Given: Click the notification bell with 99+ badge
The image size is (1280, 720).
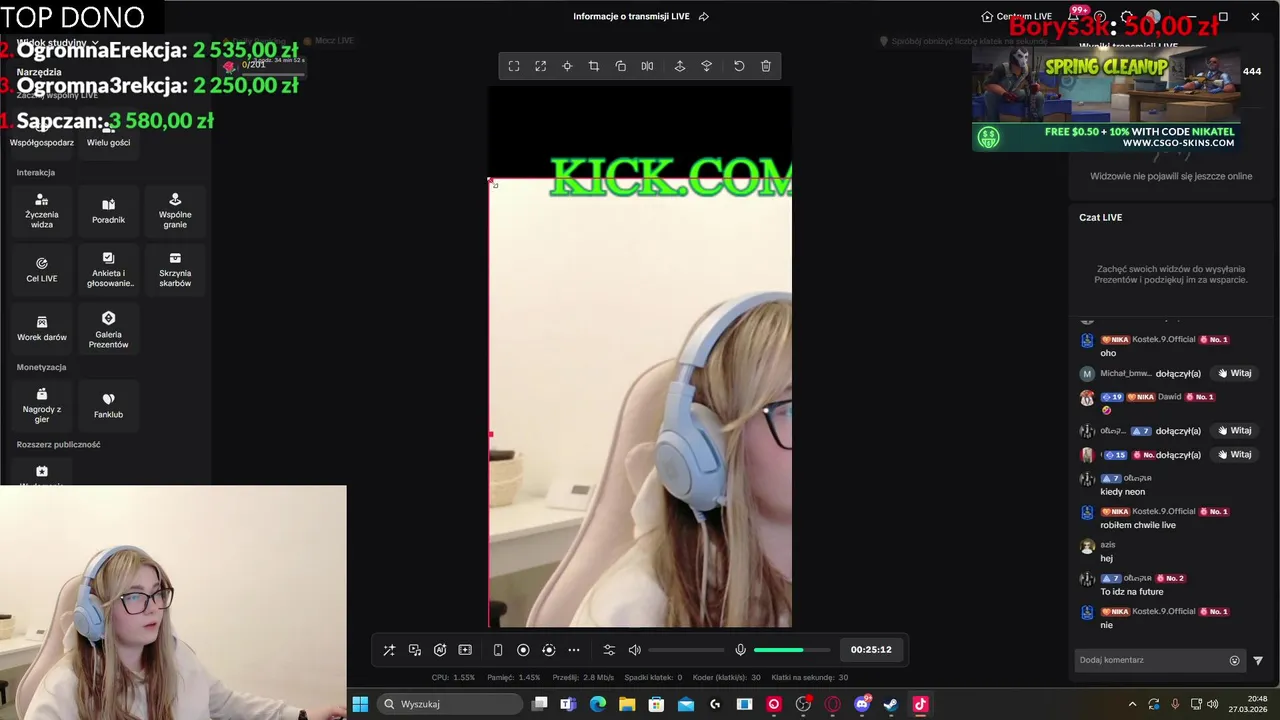Looking at the screenshot, I should [1074, 16].
